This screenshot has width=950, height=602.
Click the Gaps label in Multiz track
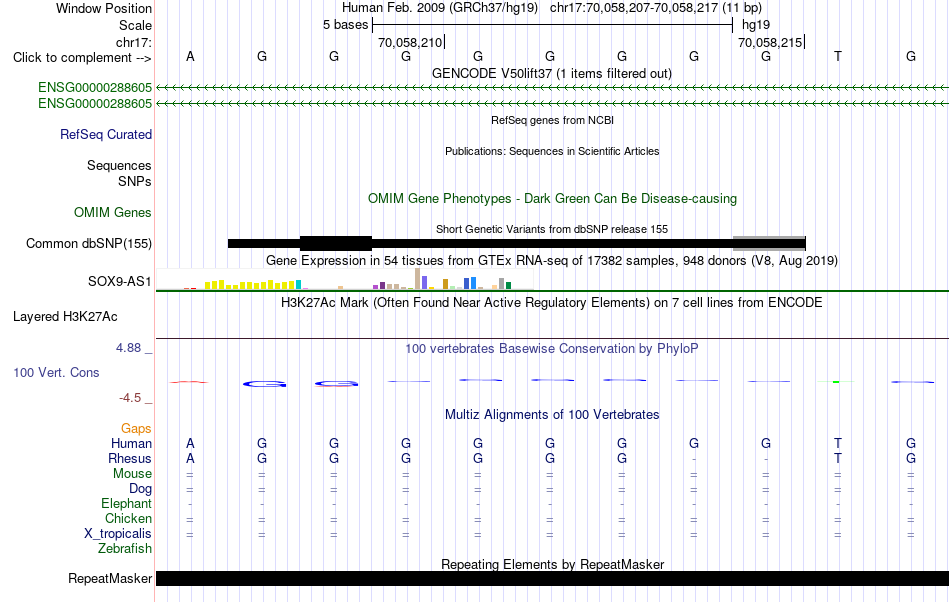tap(136, 429)
